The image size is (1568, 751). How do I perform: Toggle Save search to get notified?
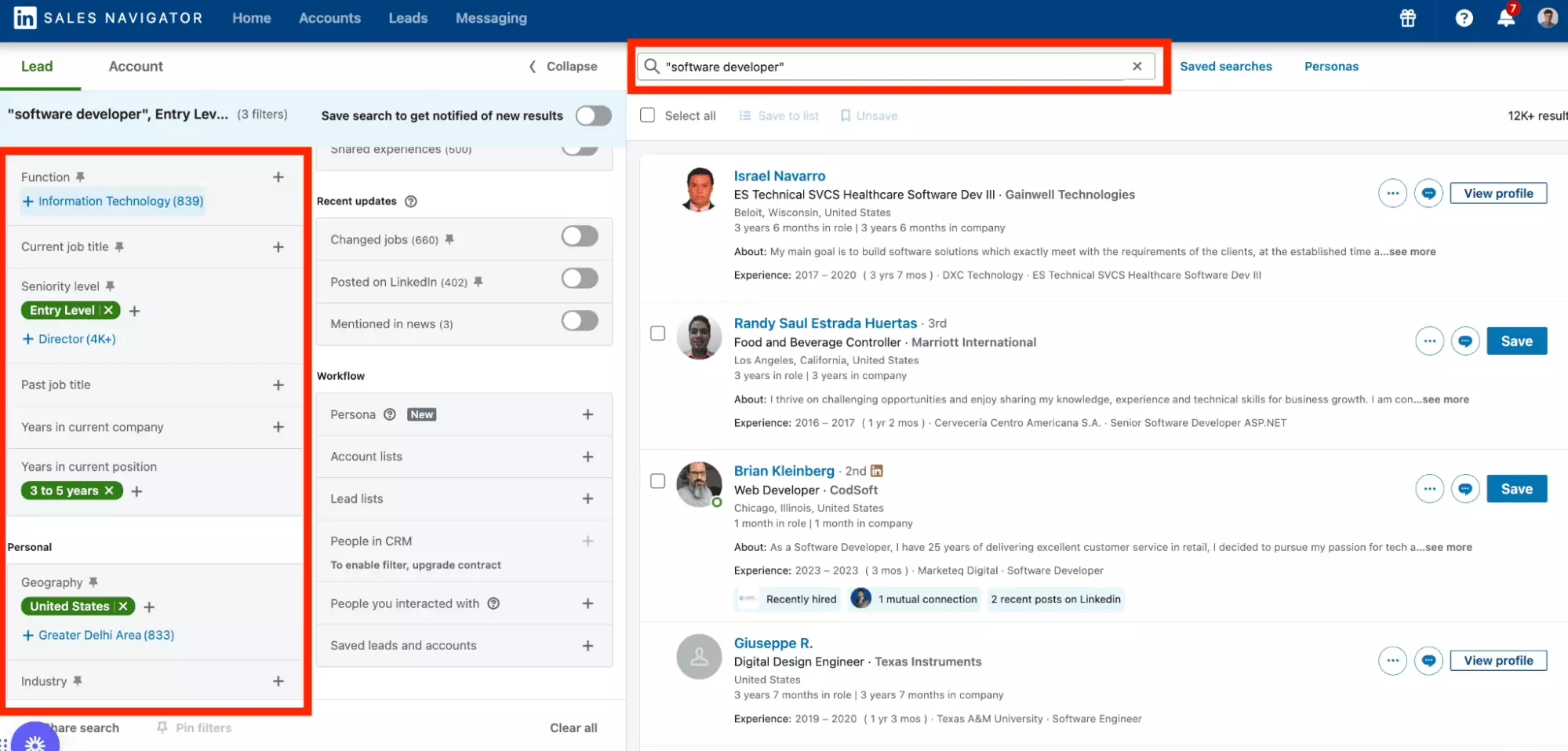coord(594,115)
